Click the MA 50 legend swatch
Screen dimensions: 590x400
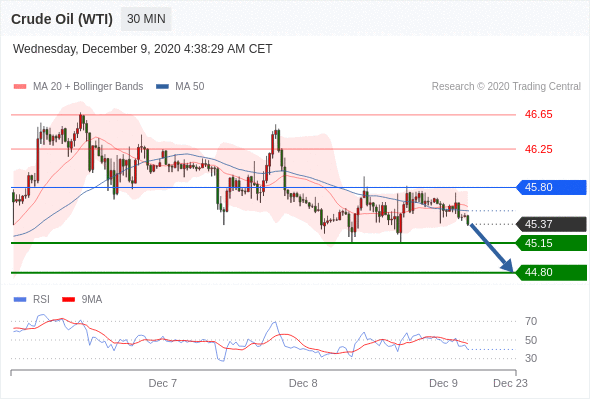tap(162, 87)
